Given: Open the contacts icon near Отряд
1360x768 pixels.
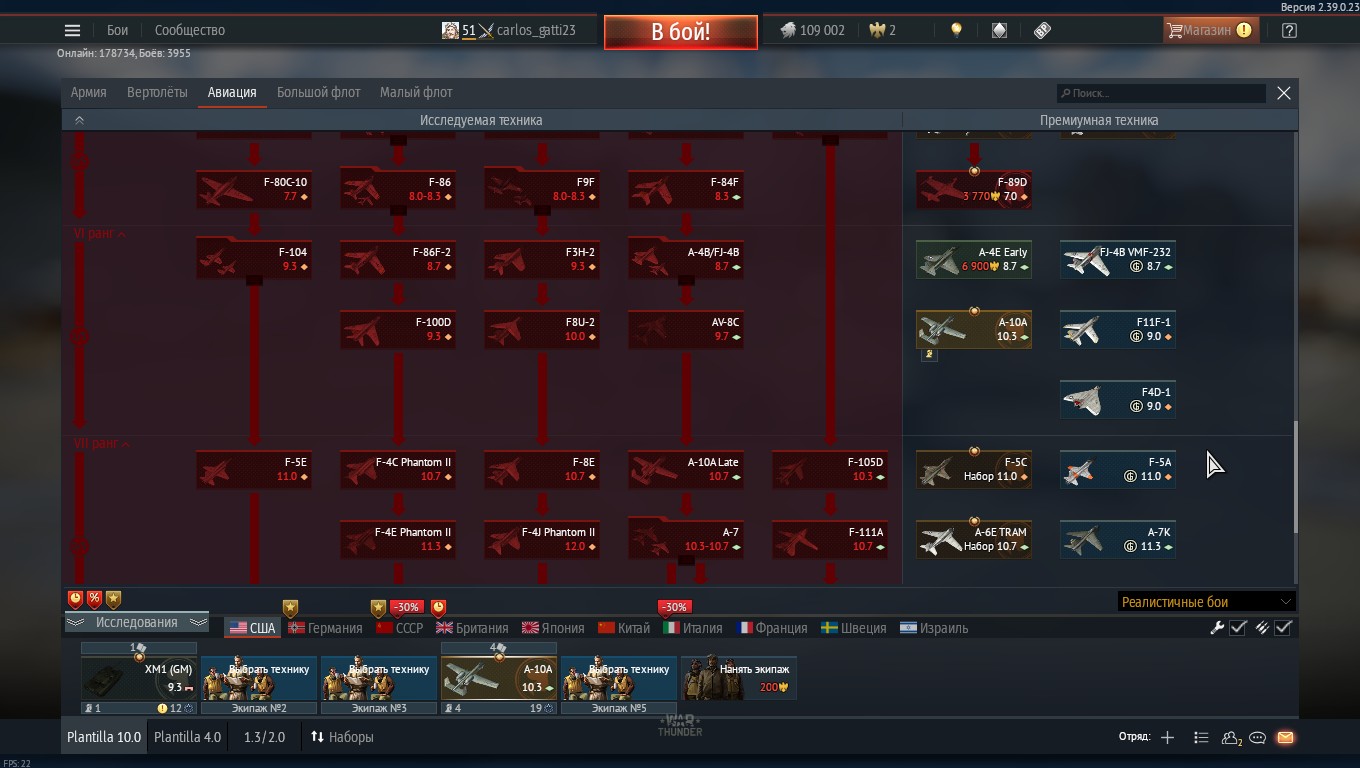Looking at the screenshot, I should [x=1231, y=738].
